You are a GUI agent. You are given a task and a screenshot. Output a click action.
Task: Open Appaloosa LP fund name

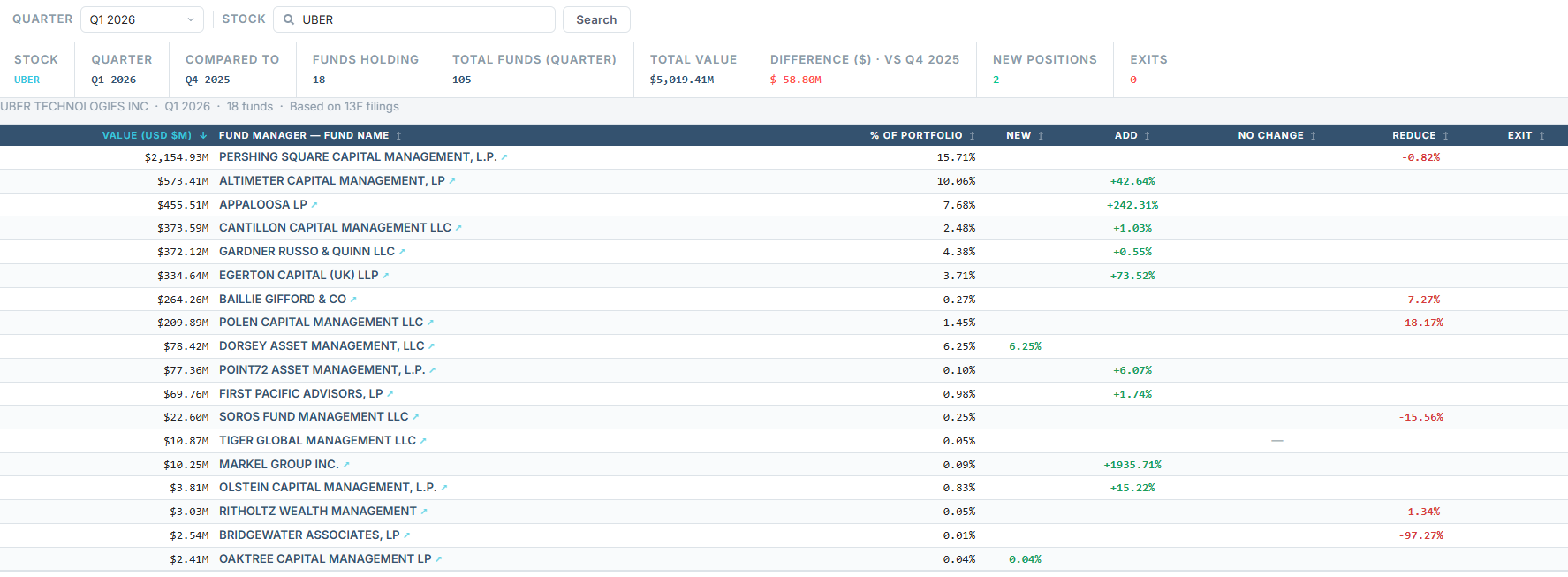[x=263, y=205]
